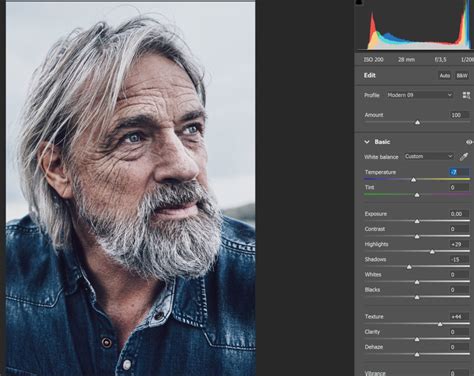474x376 pixels.
Task: Click the Dehaze slider handle
Action: (417, 355)
